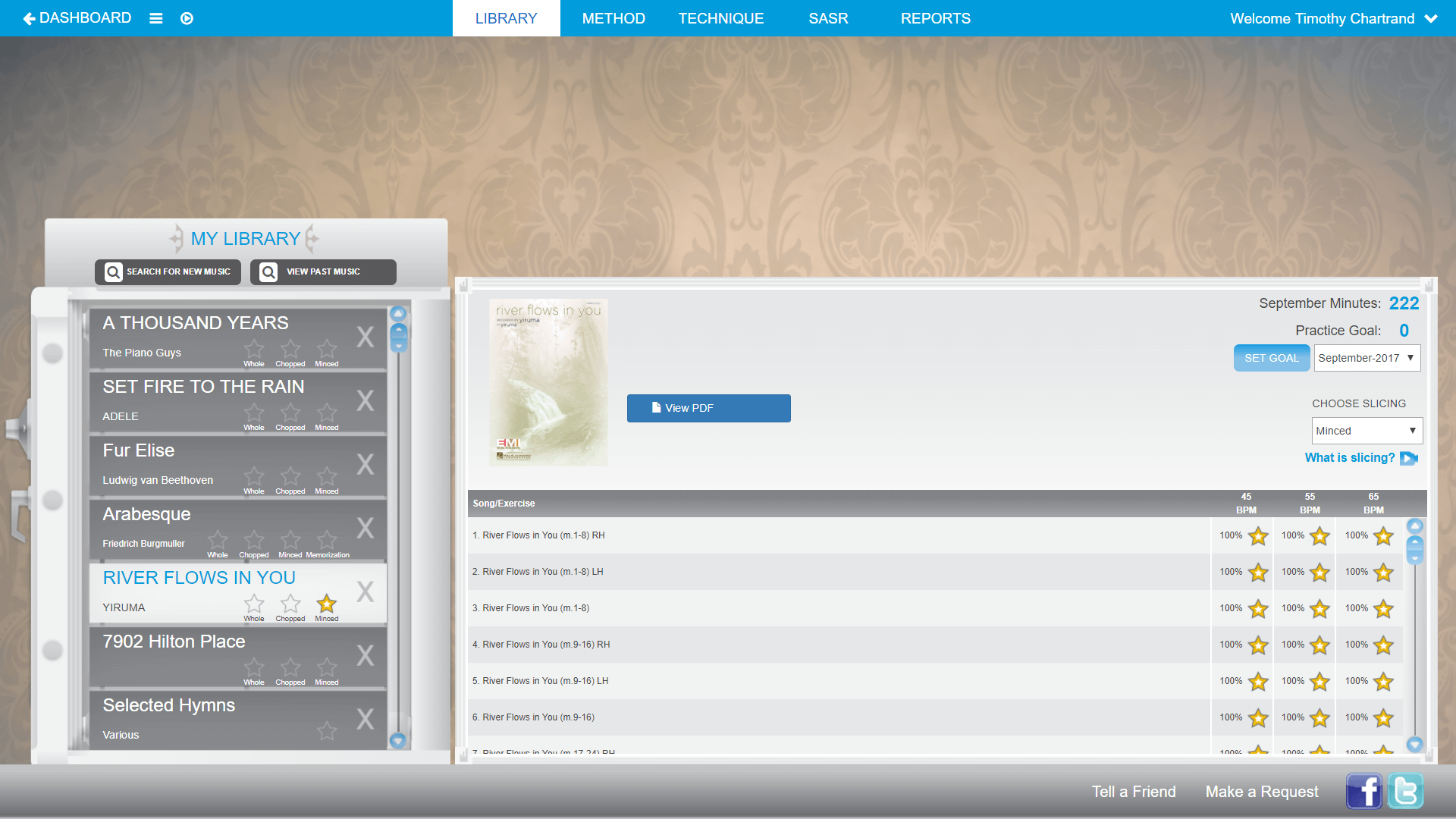Image resolution: width=1456 pixels, height=819 pixels.
Task: Click 65 BPM star for exercise 5 m.9-16 LH
Action: pos(1383,682)
